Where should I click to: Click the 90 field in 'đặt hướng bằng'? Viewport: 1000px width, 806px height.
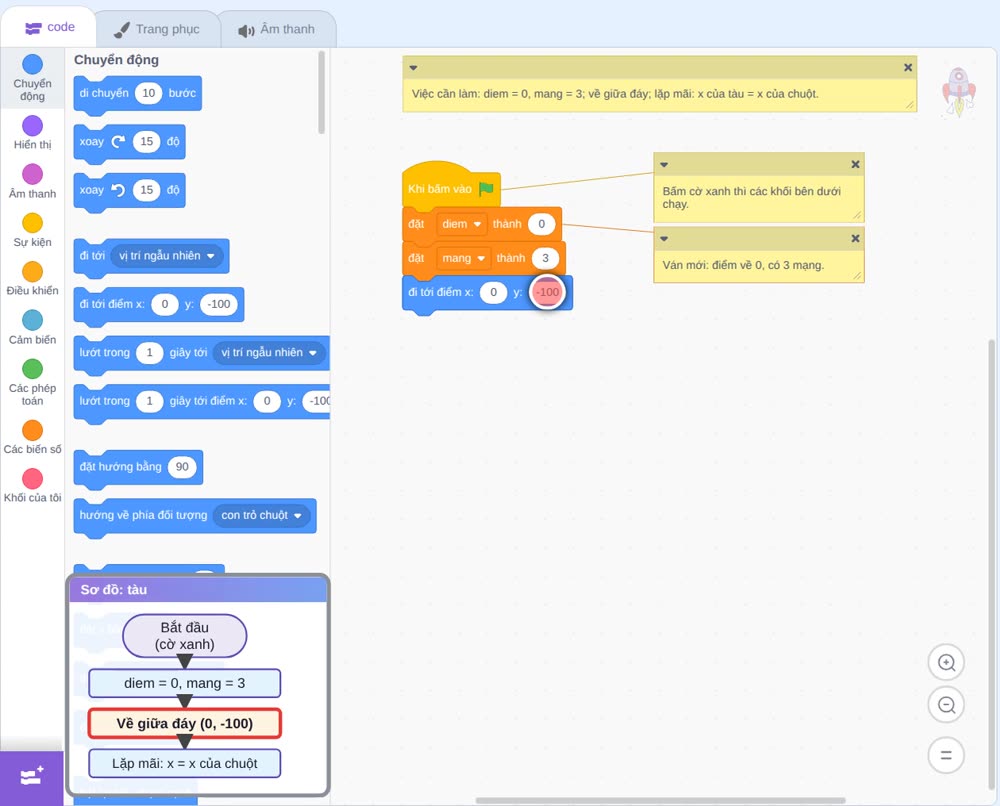coord(182,467)
